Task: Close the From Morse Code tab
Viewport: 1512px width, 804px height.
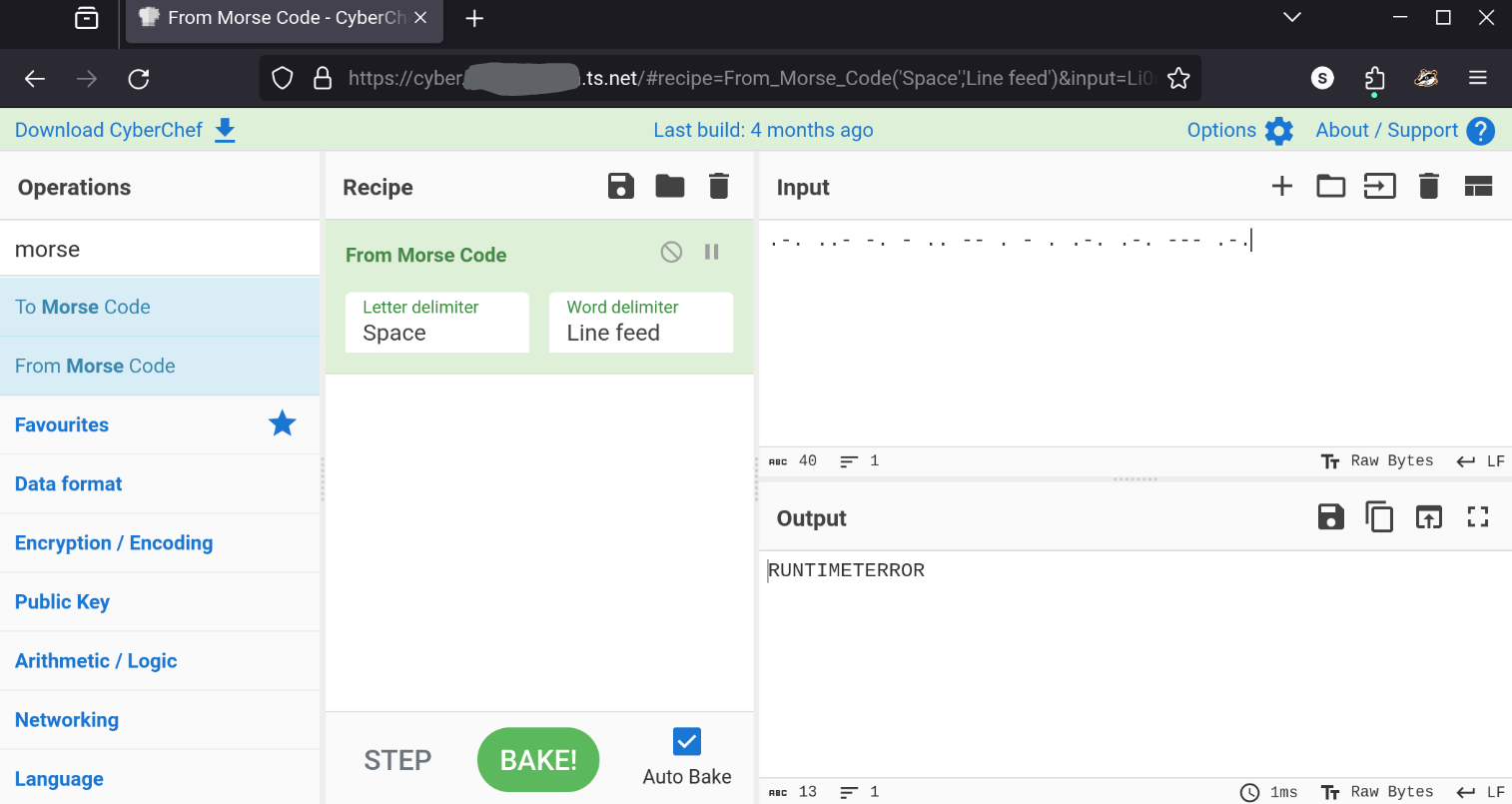Action: click(x=420, y=18)
